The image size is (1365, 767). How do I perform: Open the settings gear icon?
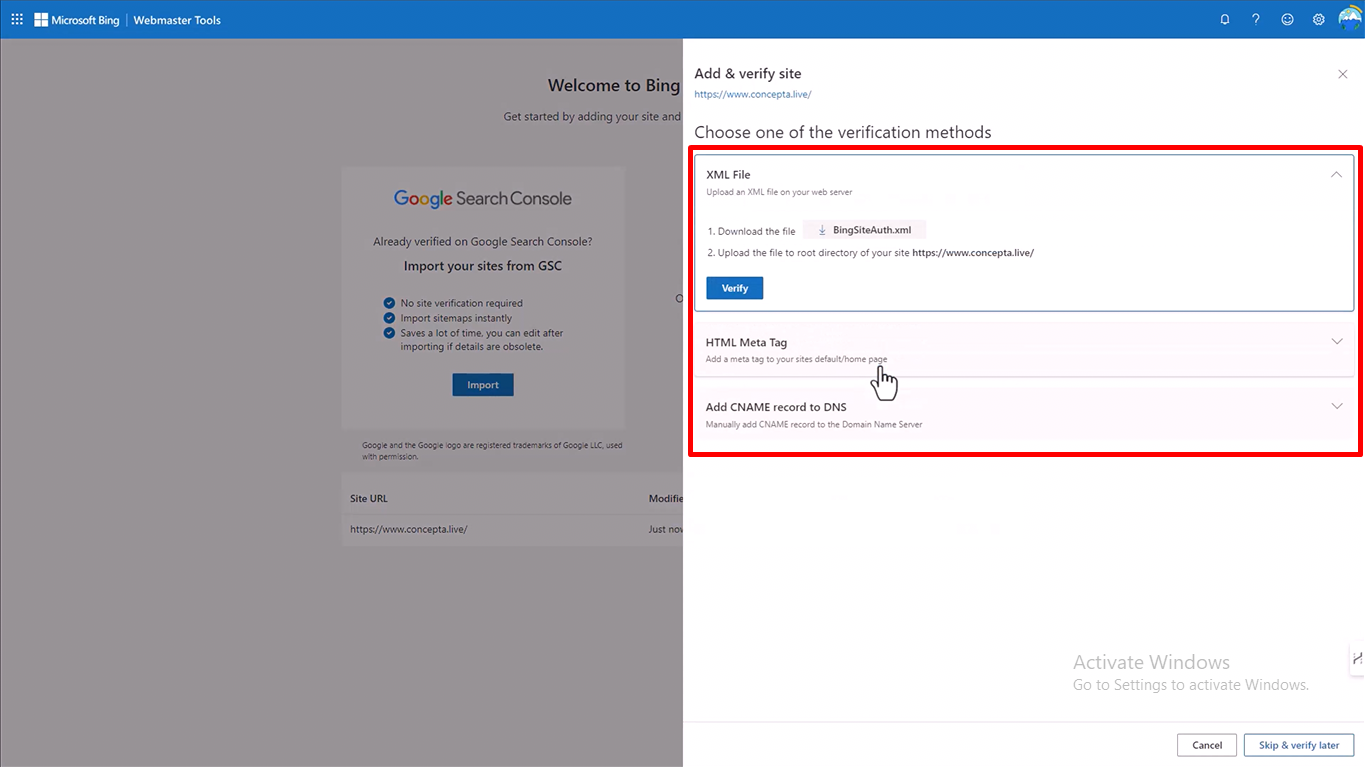tap(1318, 19)
